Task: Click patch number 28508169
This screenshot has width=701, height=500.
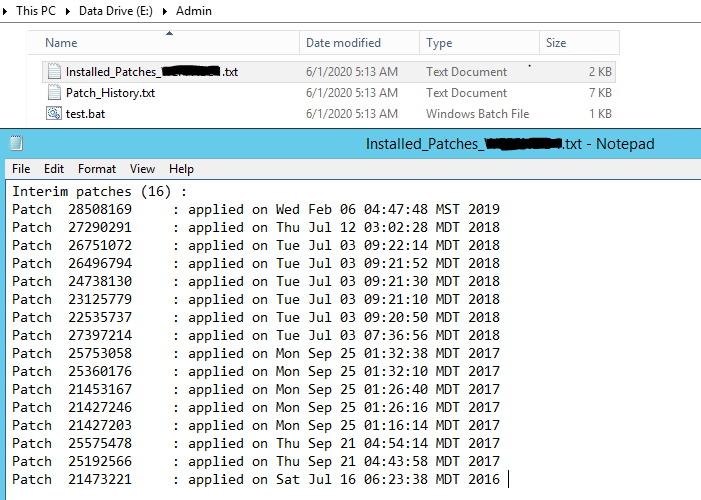Action: (x=100, y=209)
